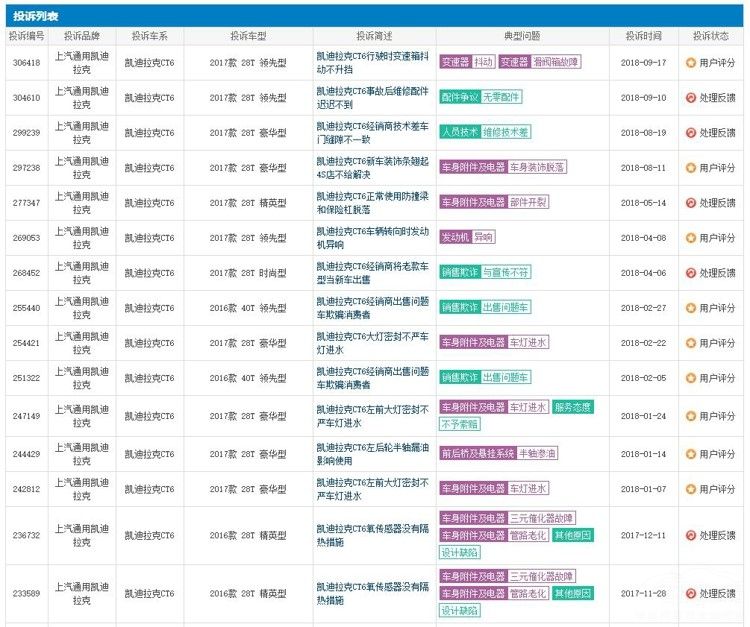
Task: Select the 无零配件 tag
Action: click(501, 97)
